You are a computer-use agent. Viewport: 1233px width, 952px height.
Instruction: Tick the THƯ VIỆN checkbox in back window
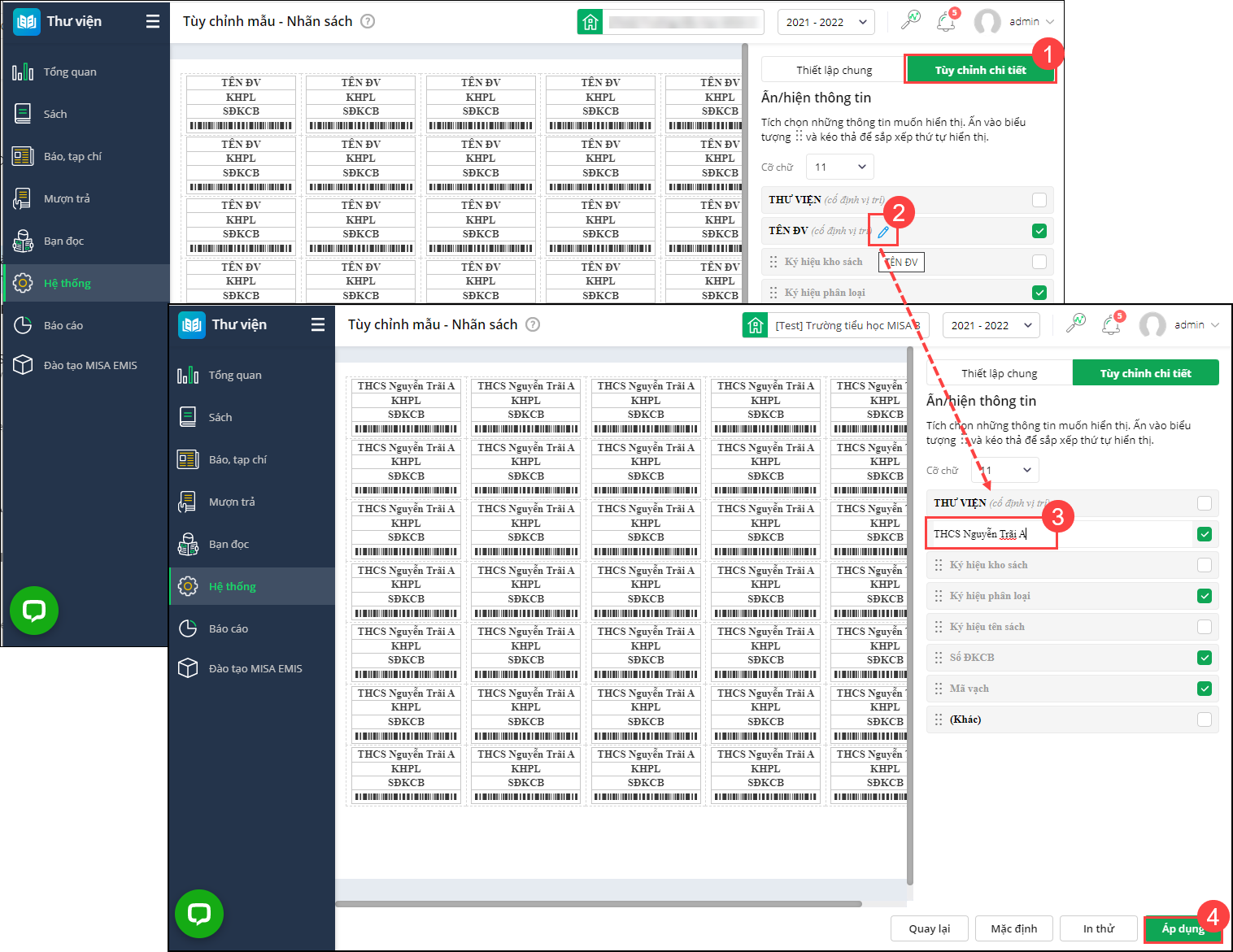(x=1039, y=200)
